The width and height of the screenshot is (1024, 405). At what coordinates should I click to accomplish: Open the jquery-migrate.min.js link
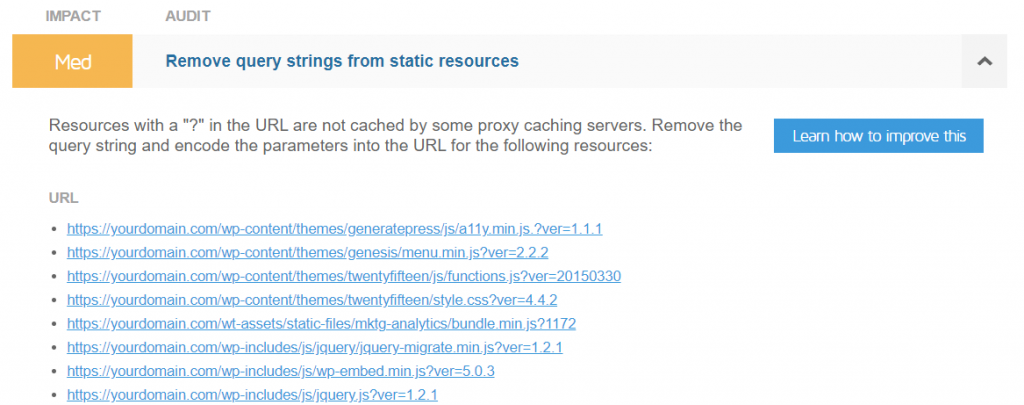click(314, 348)
